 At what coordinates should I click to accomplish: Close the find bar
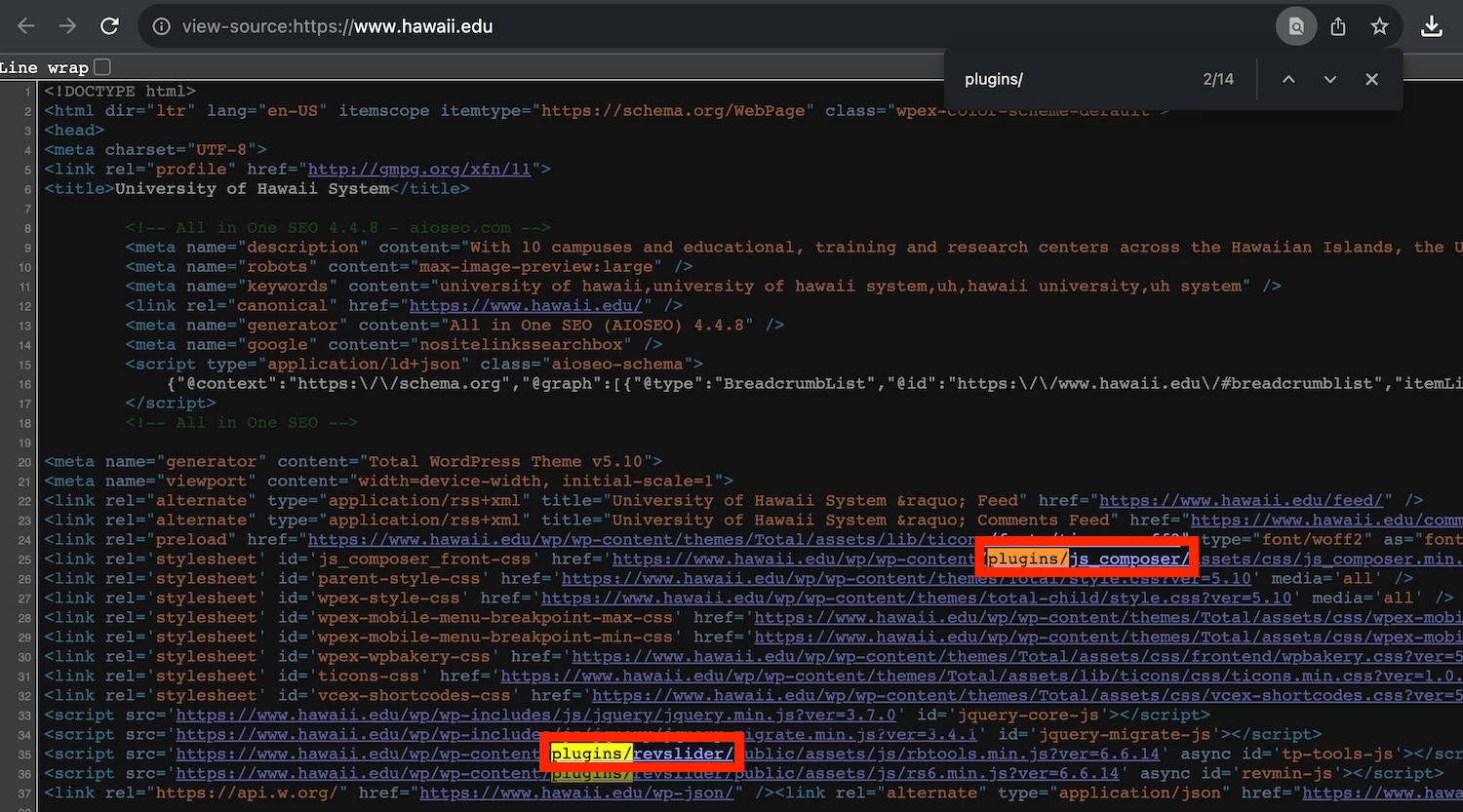coord(1372,80)
